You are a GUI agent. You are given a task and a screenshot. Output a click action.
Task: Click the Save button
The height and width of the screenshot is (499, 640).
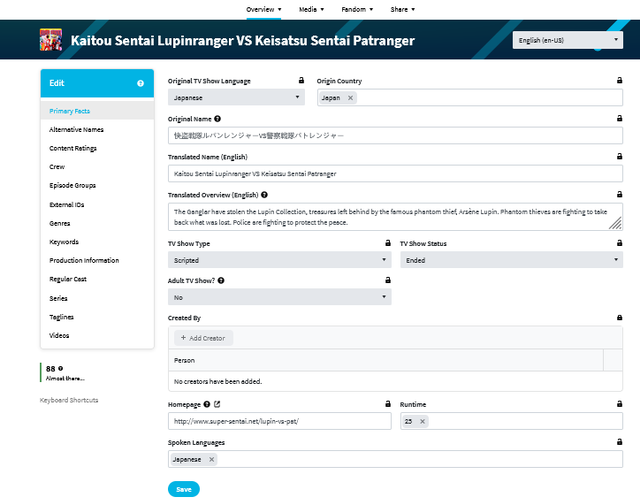(x=184, y=489)
